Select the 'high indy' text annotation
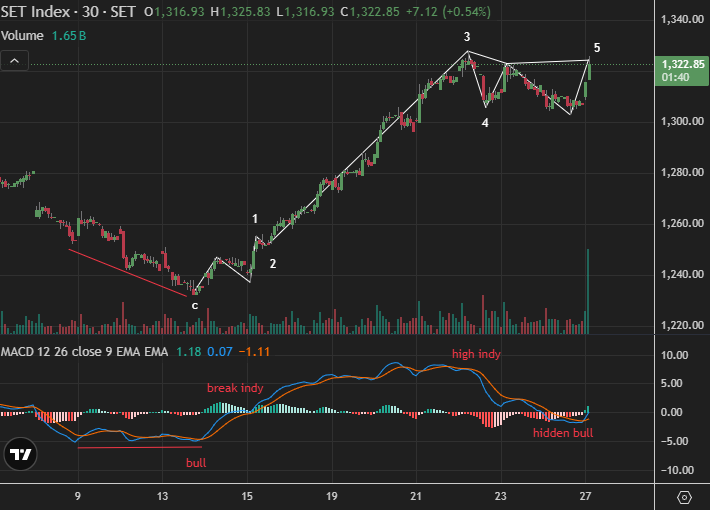The height and width of the screenshot is (510, 710). point(476,354)
